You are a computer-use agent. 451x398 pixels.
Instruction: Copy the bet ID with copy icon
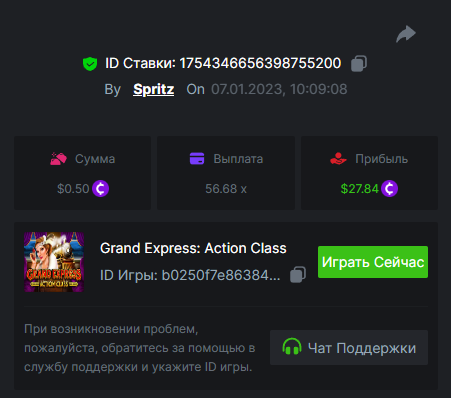tap(359, 63)
